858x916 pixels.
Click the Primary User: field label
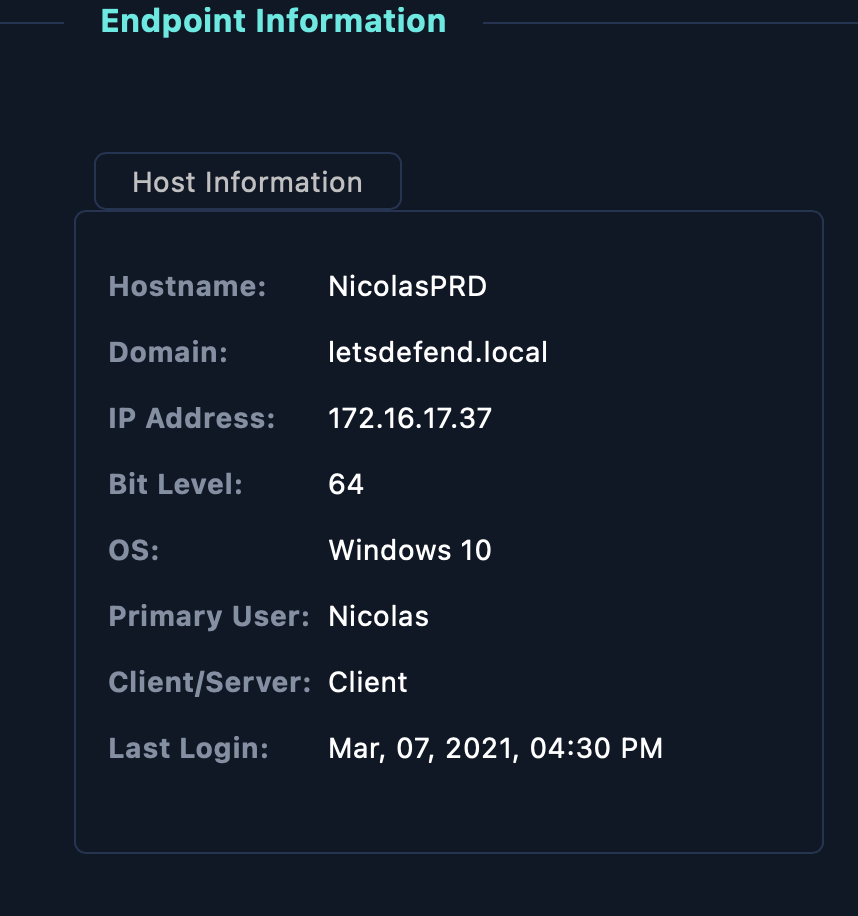(x=209, y=616)
